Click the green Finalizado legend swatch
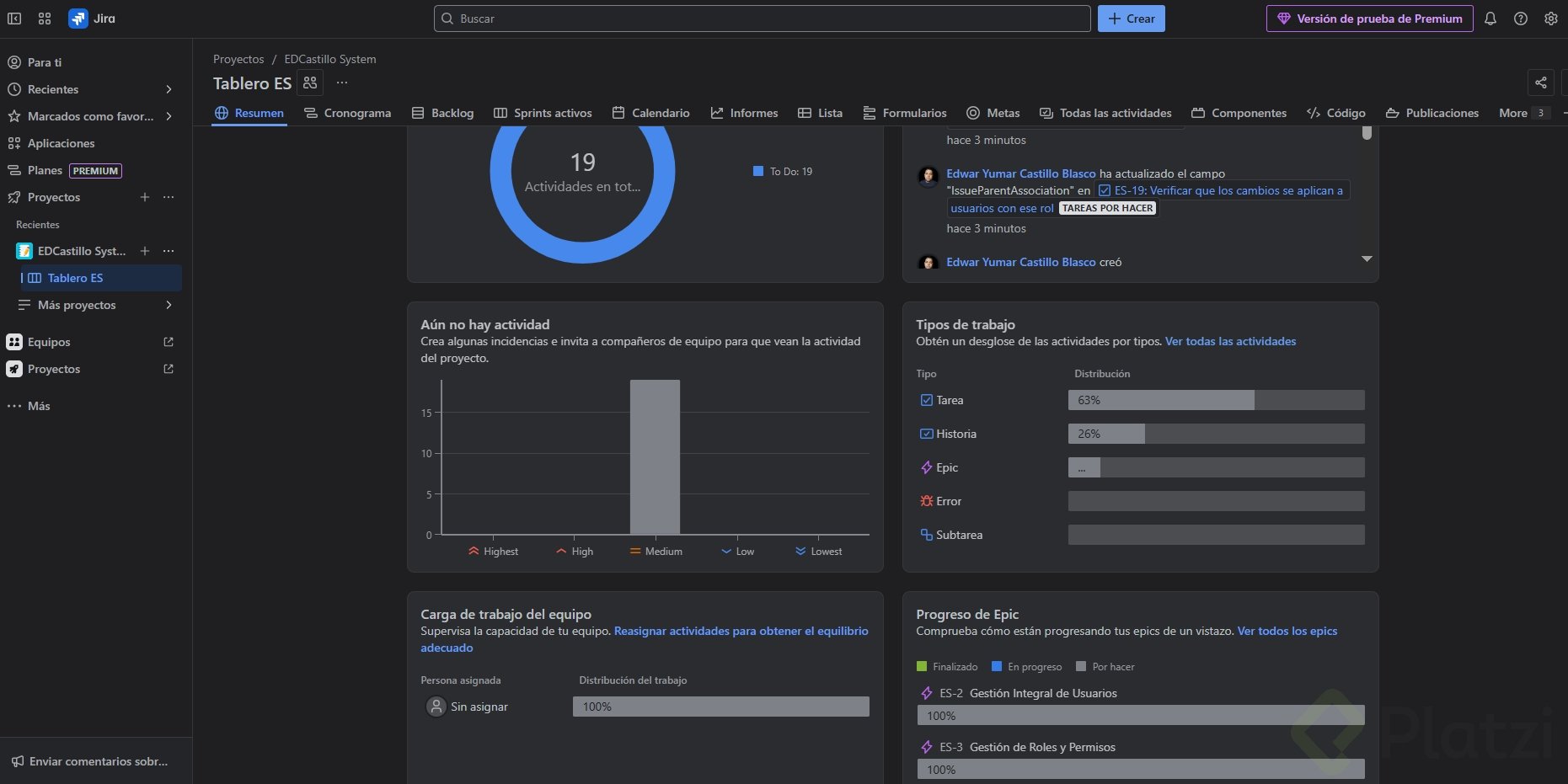This screenshot has width=1568, height=784. point(922,666)
